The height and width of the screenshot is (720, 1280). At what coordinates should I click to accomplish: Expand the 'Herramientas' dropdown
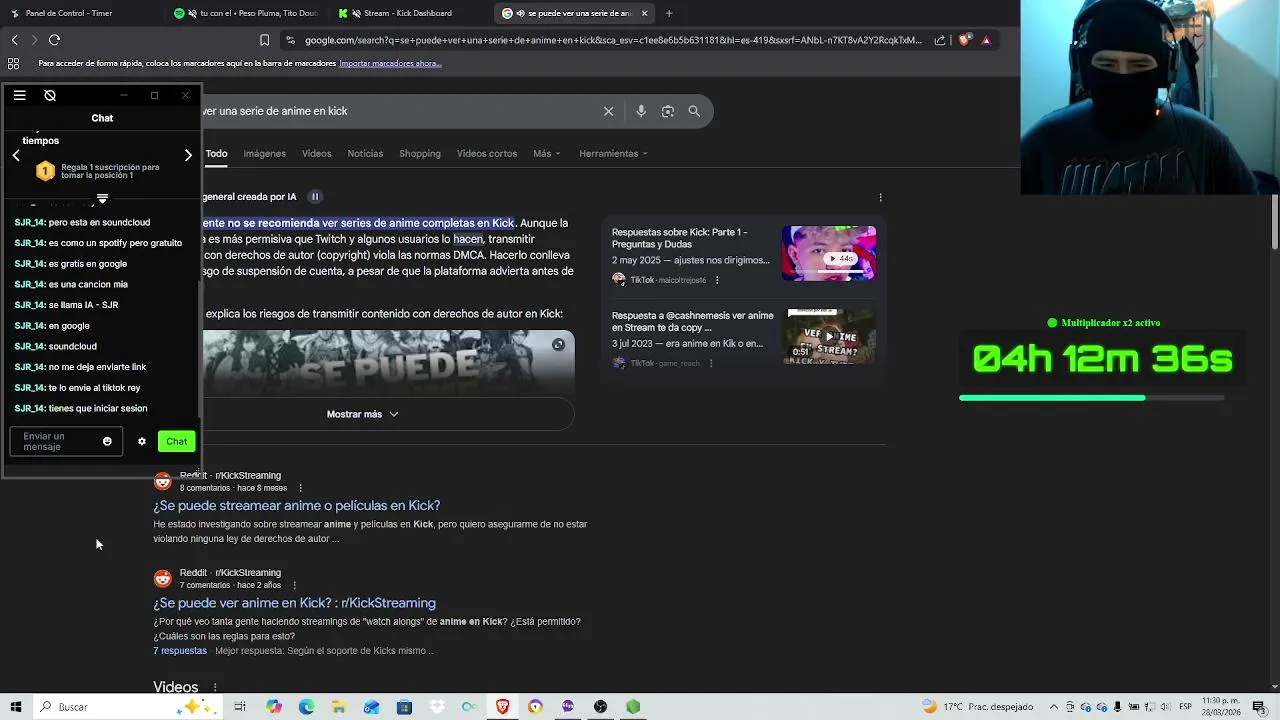tap(613, 153)
